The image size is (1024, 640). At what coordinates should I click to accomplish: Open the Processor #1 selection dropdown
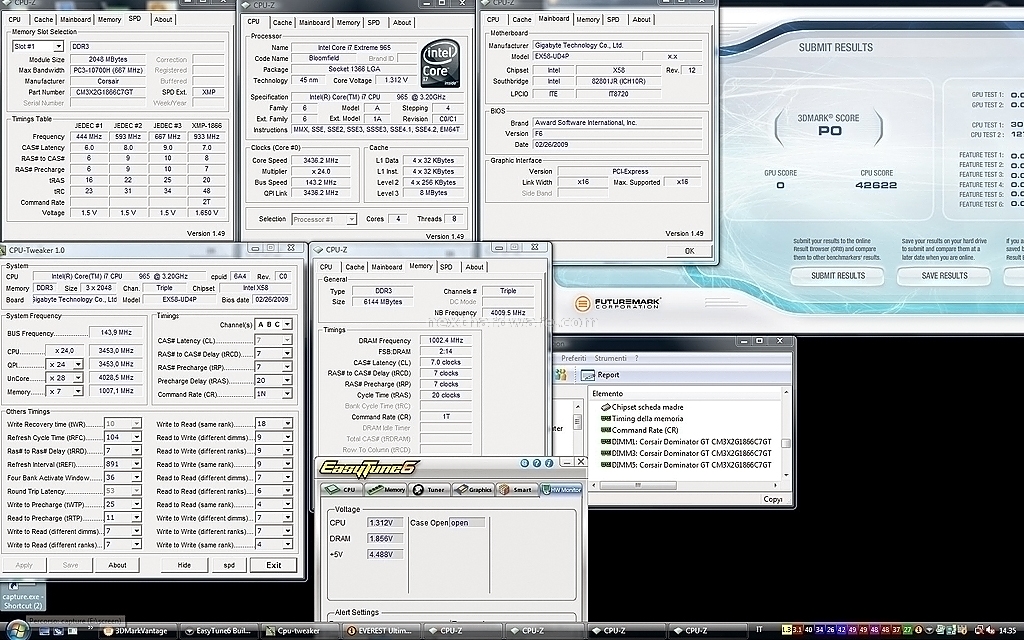[324, 219]
